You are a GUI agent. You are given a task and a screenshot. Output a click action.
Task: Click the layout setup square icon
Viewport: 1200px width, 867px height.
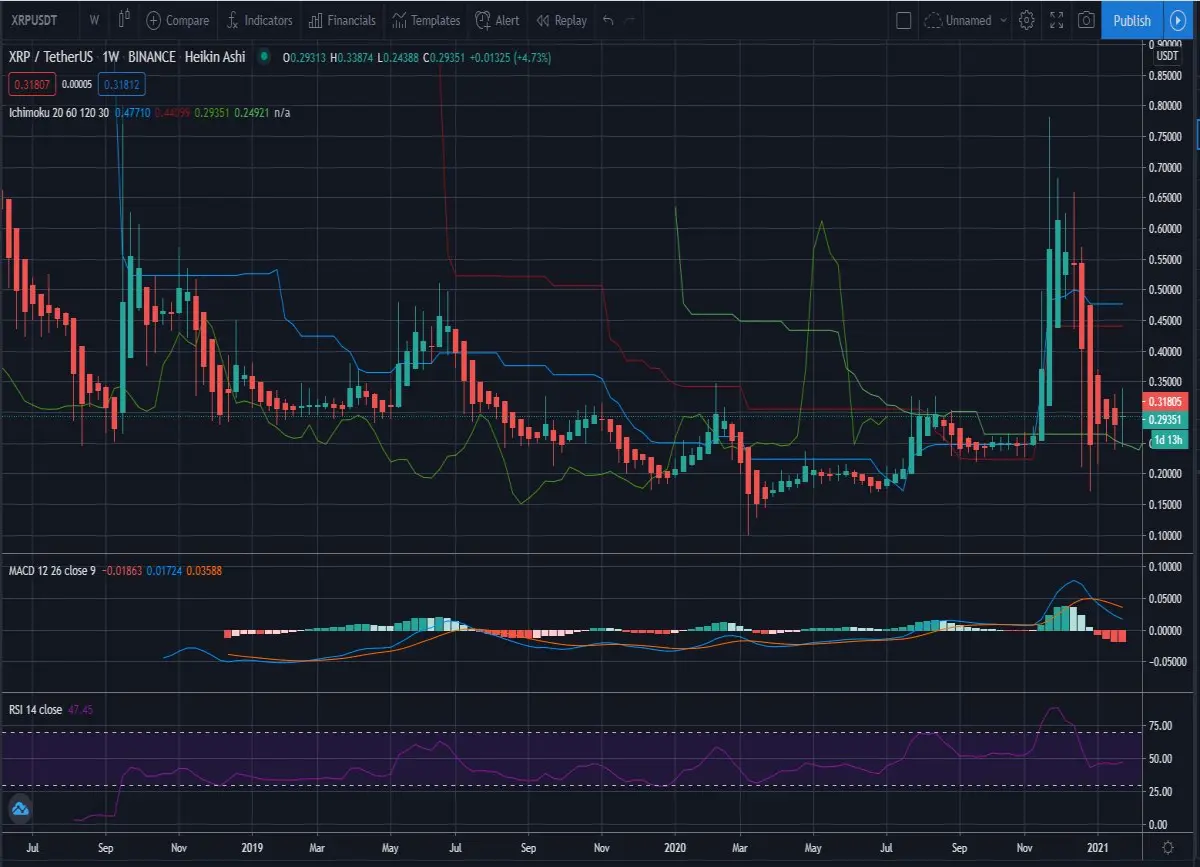point(904,20)
